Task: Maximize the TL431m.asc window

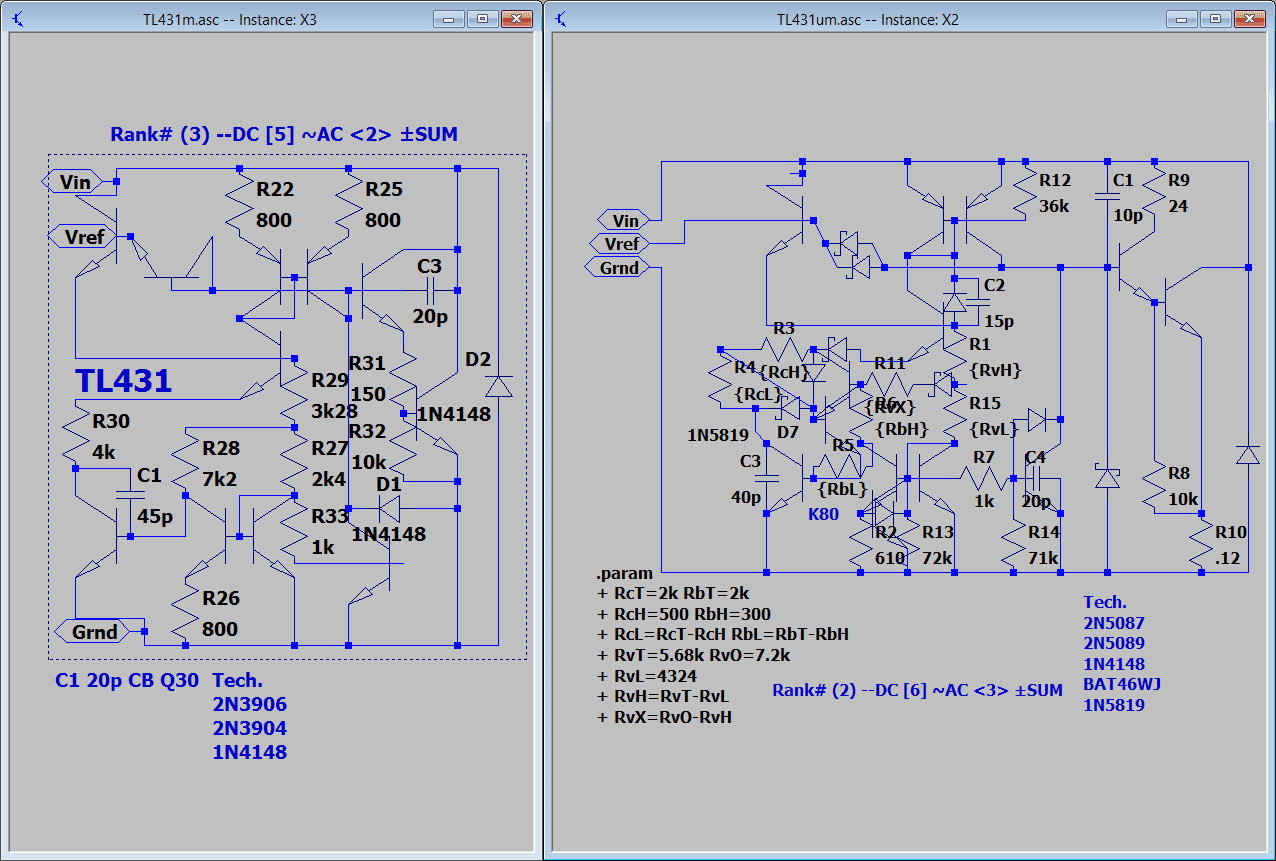Action: pos(482,19)
